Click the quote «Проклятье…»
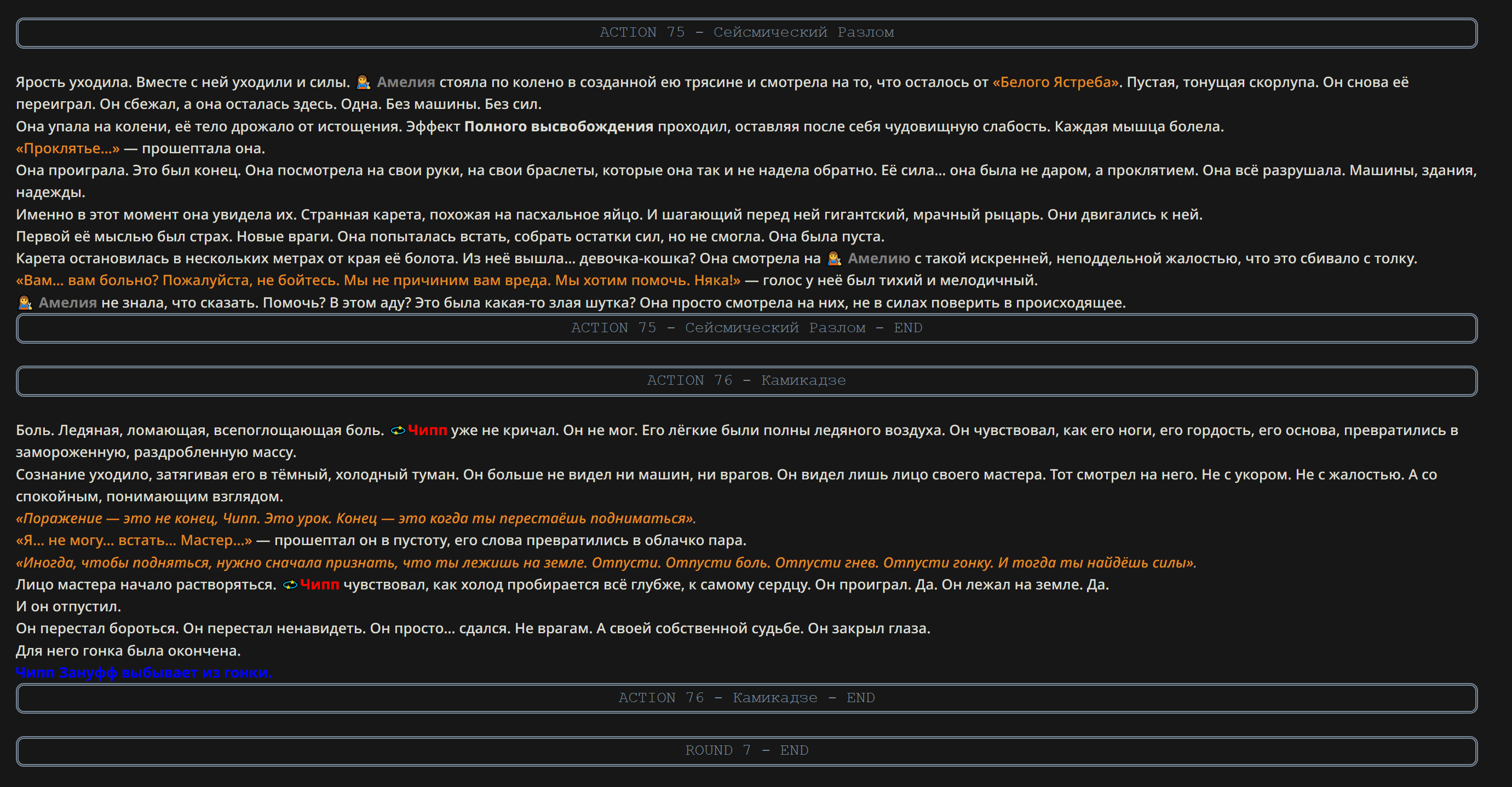 coord(67,149)
